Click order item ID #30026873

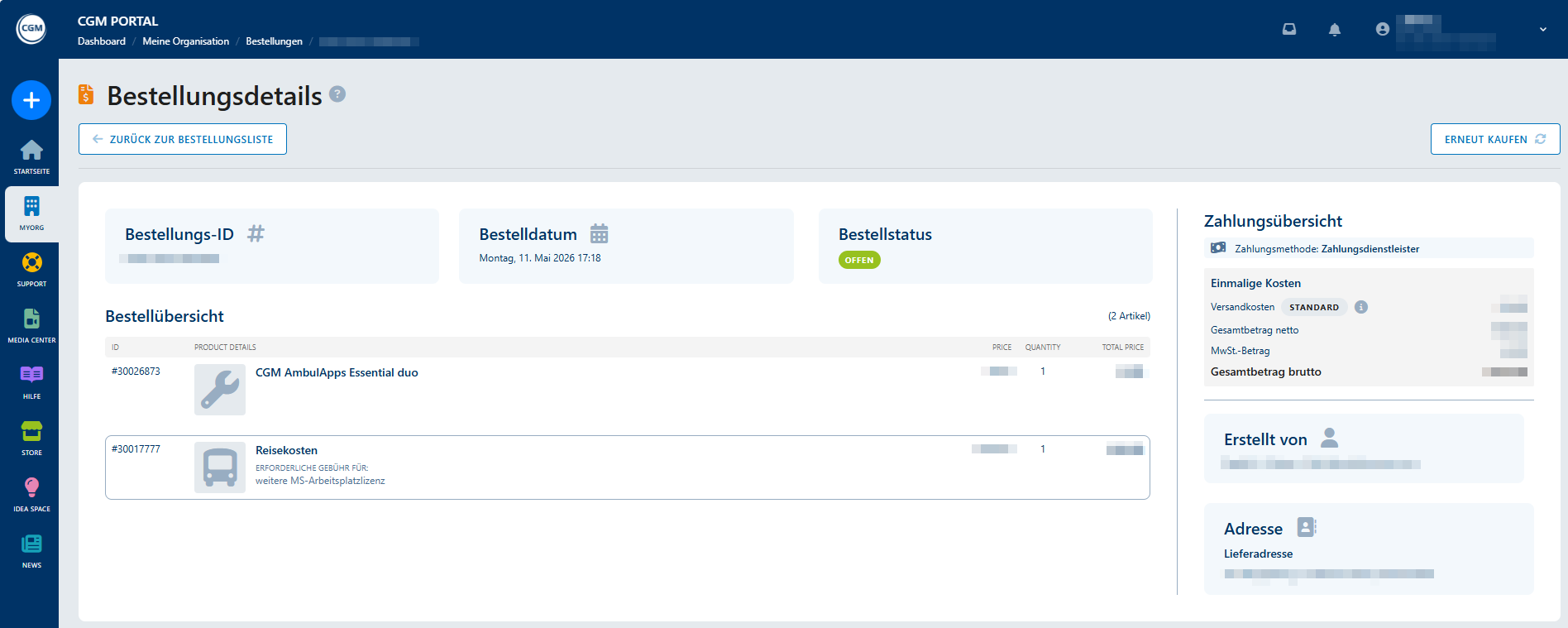click(x=136, y=372)
